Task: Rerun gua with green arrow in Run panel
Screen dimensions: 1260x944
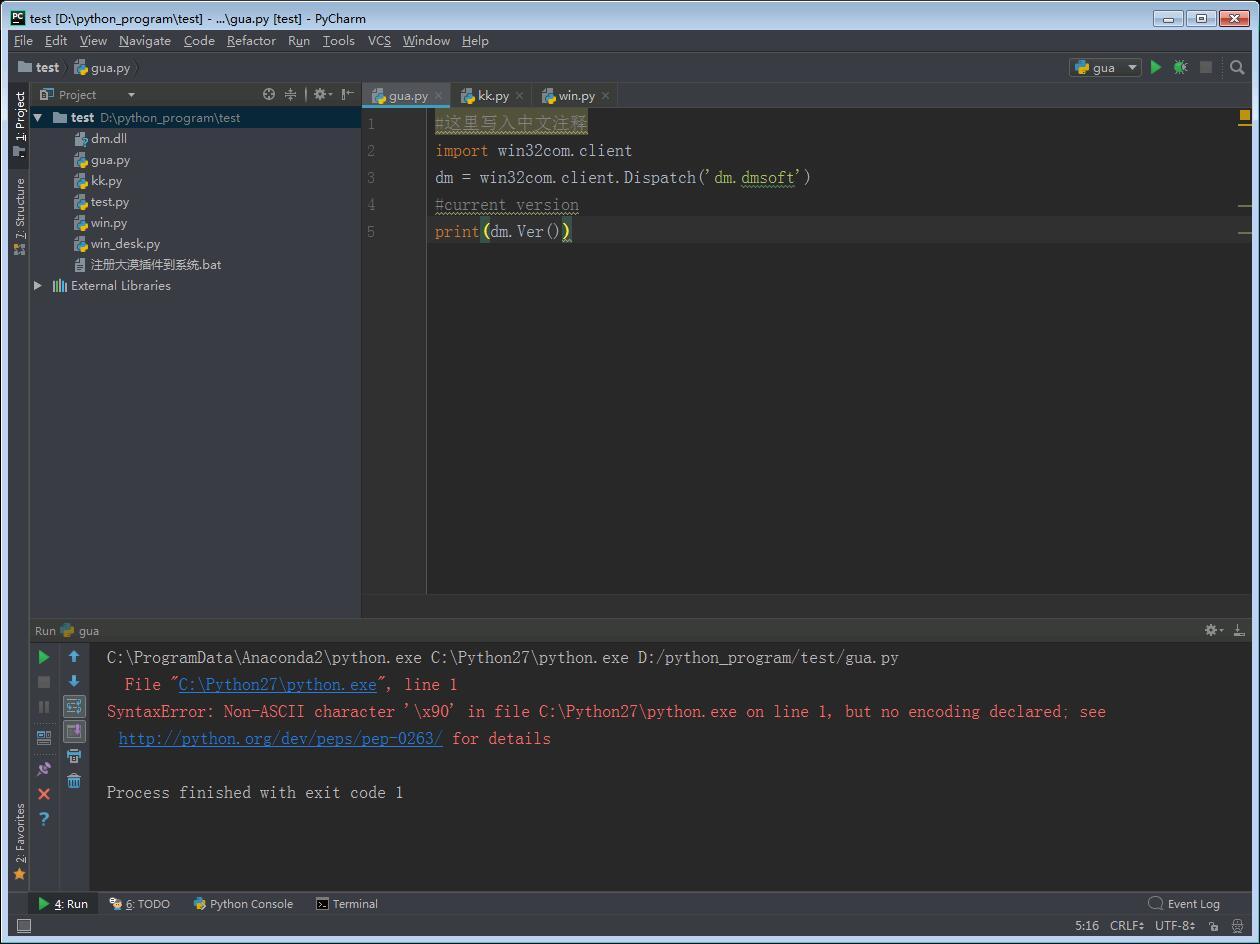Action: (44, 657)
